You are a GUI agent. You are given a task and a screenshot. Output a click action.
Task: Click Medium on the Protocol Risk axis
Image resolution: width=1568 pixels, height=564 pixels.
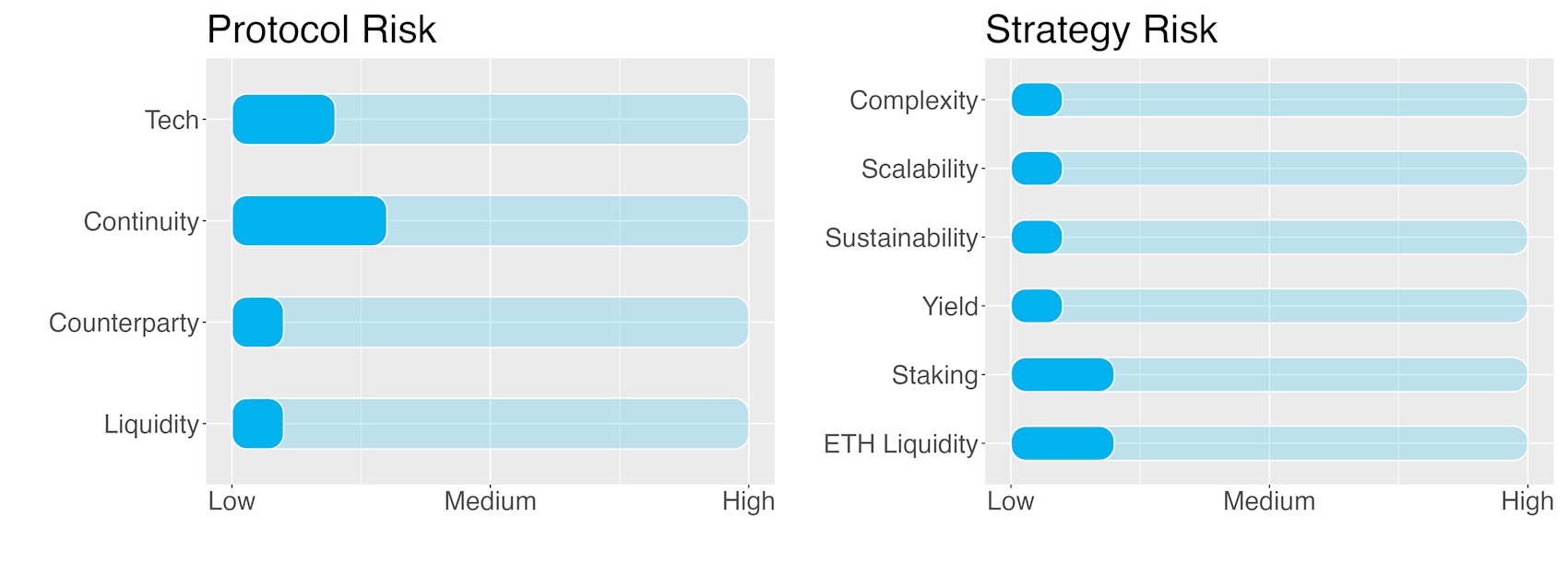pyautogui.click(x=490, y=501)
